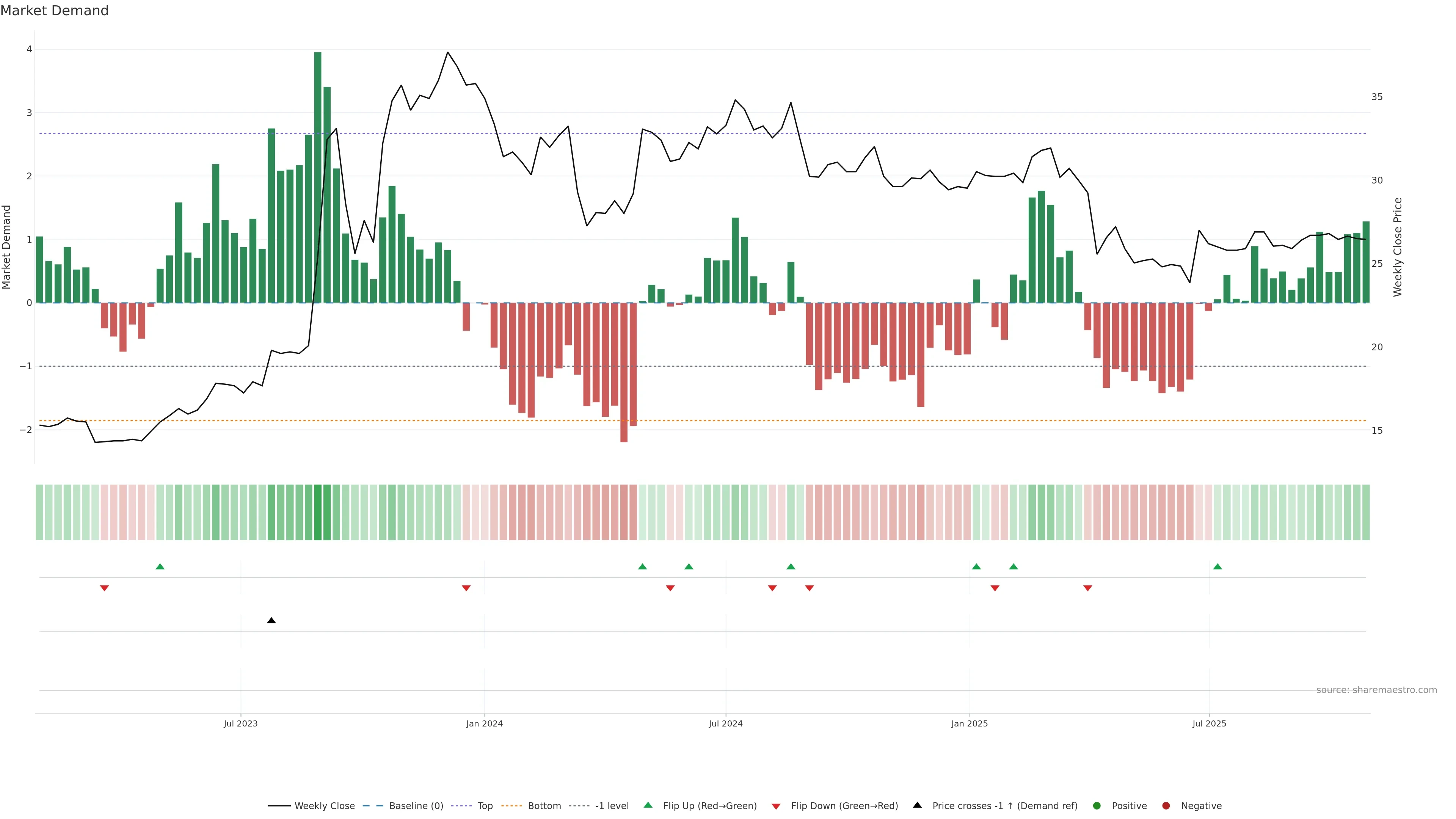Click the Market Demand chart title
The width and height of the screenshot is (1456, 819).
pos(54,11)
